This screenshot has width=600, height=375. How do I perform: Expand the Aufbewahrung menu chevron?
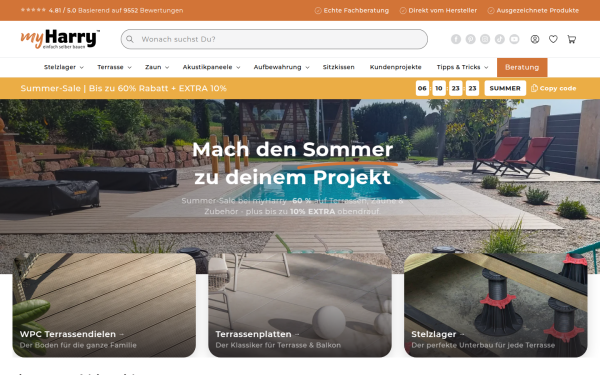pos(307,67)
